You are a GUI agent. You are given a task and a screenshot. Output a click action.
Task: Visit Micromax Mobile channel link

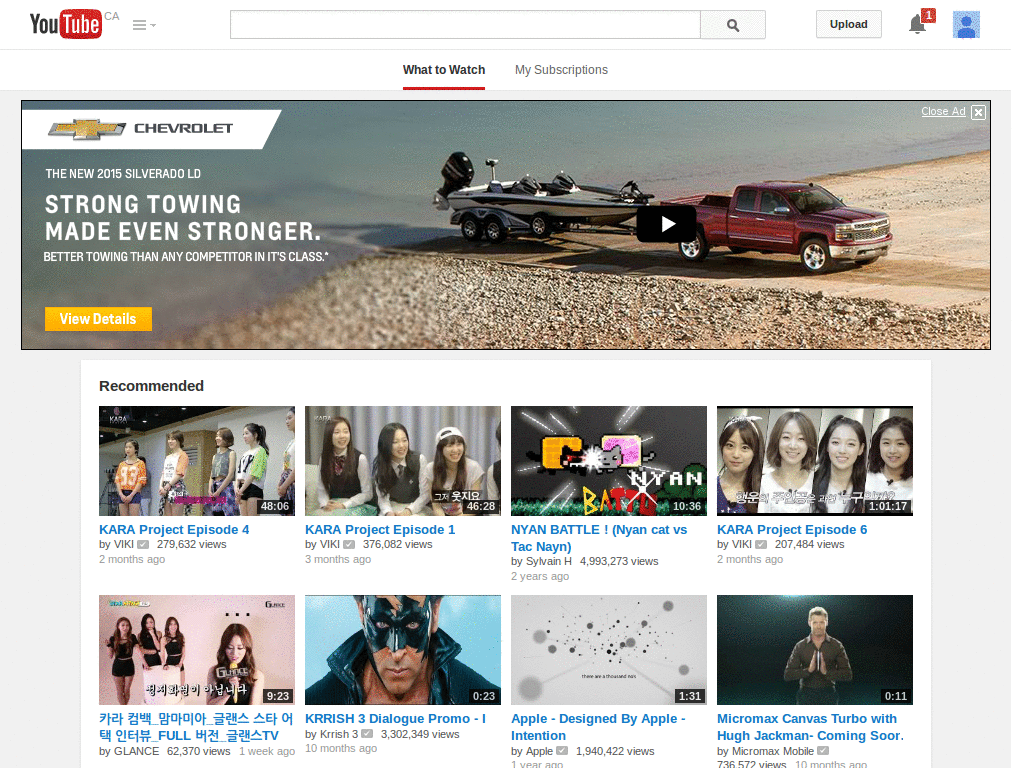click(x=773, y=751)
